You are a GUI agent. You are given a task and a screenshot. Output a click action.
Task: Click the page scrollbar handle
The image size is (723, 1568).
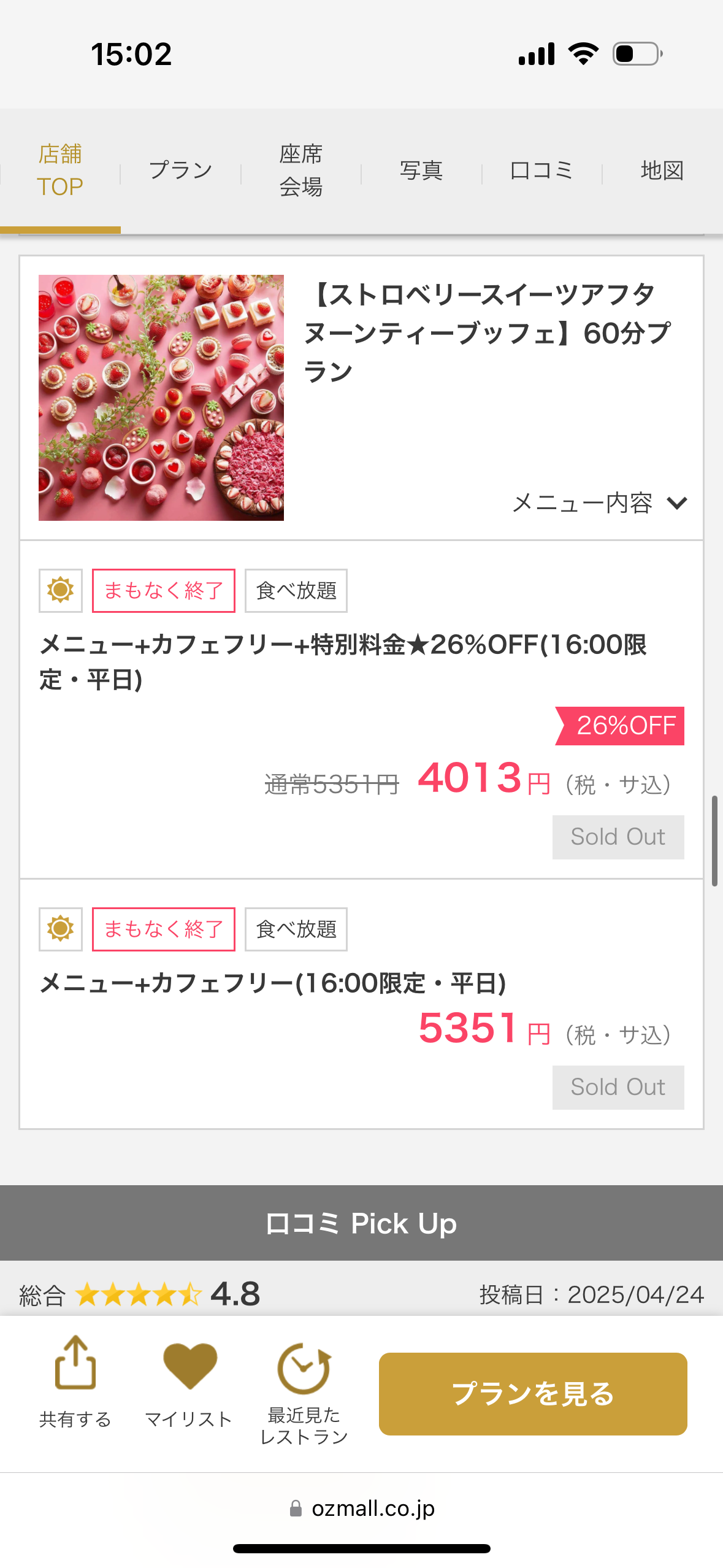[714, 840]
